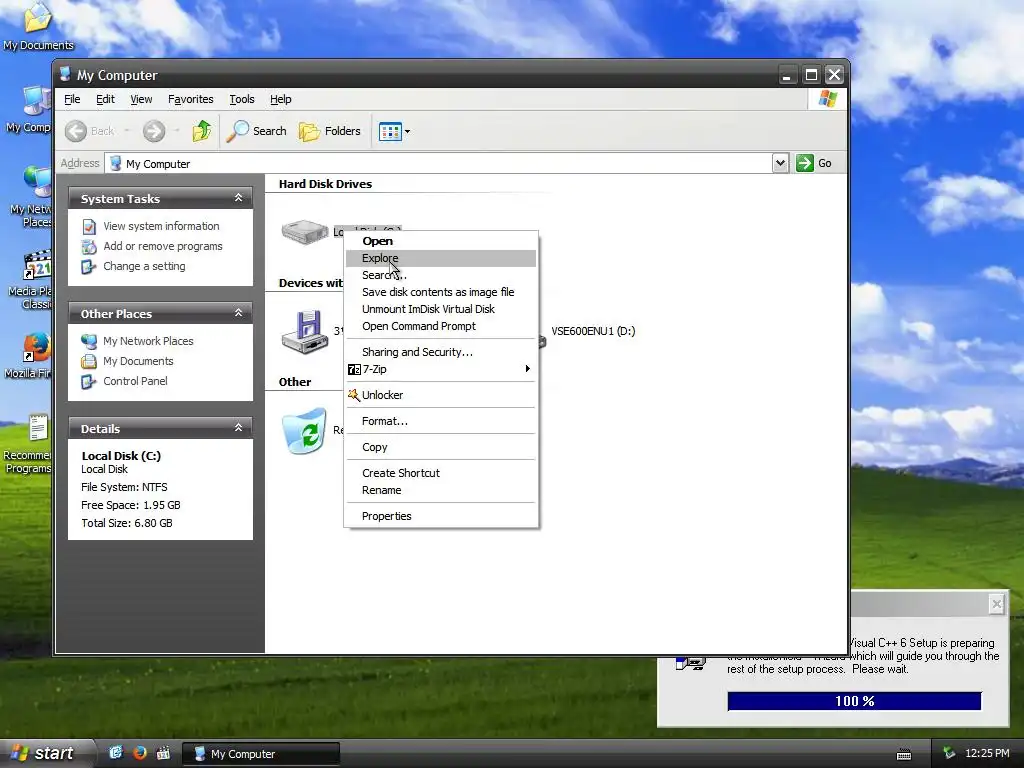Screen dimensions: 1024x768
Task: Choose Search... in context menu
Action: (441, 275)
